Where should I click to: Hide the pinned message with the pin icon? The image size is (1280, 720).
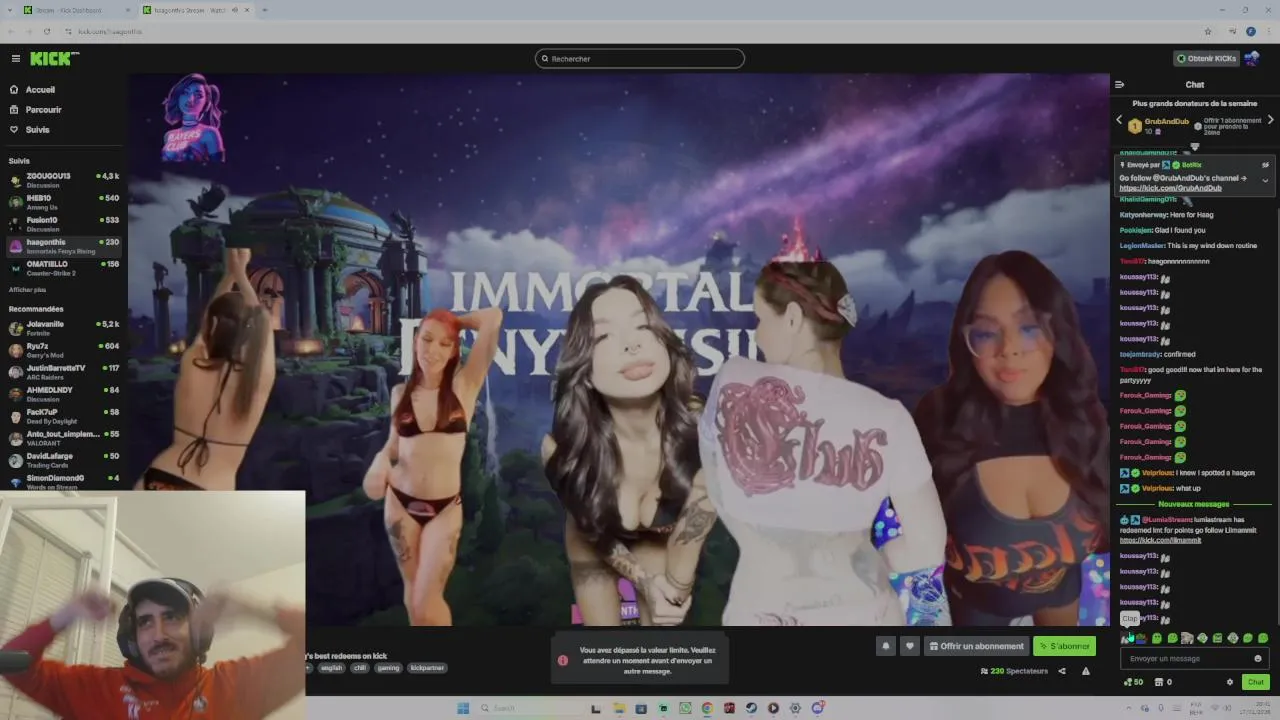point(1265,165)
